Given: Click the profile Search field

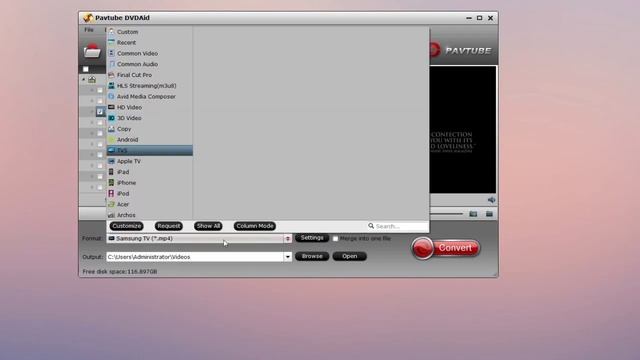Looking at the screenshot, I should (398, 226).
